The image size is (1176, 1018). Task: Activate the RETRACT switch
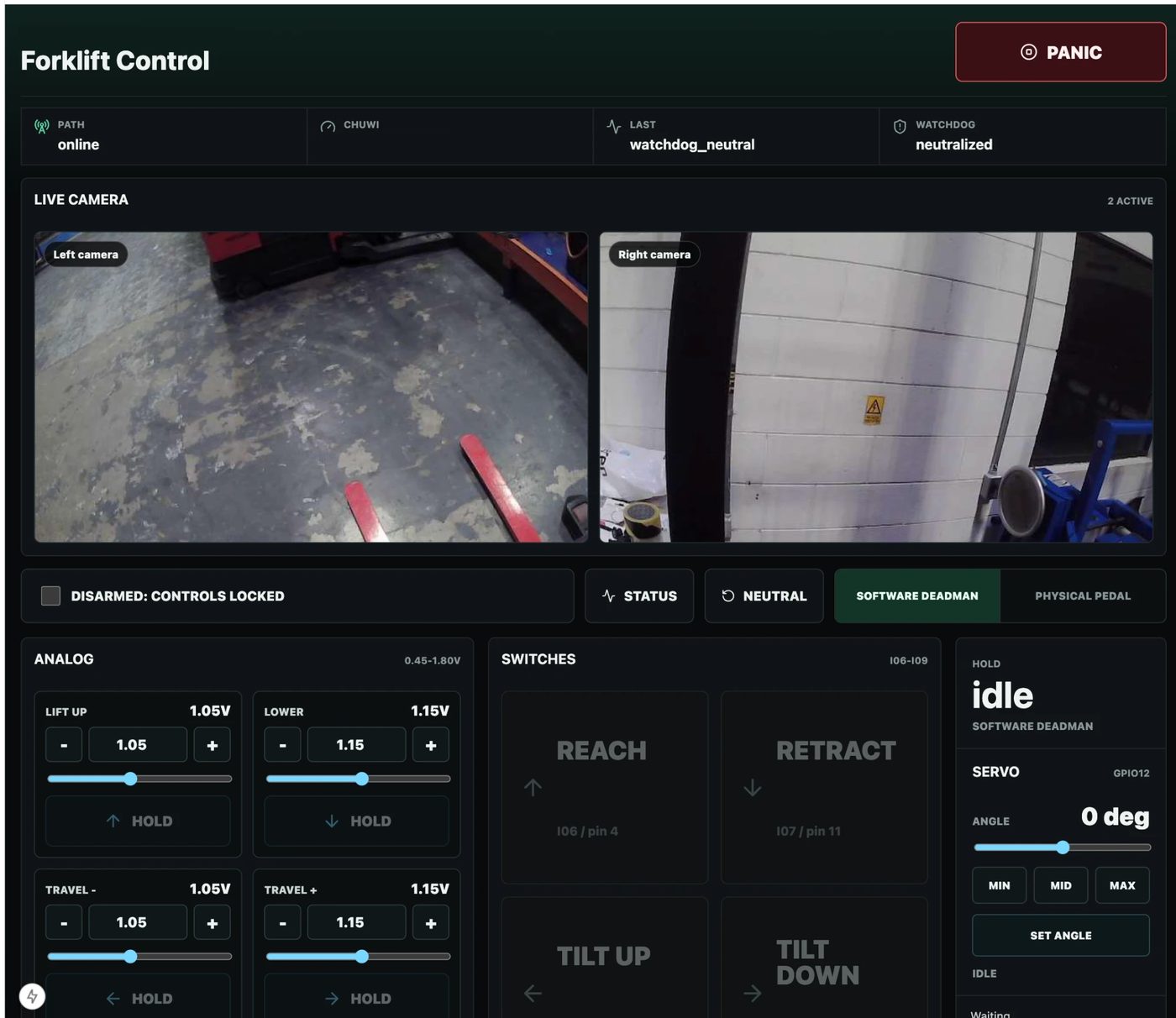point(824,788)
